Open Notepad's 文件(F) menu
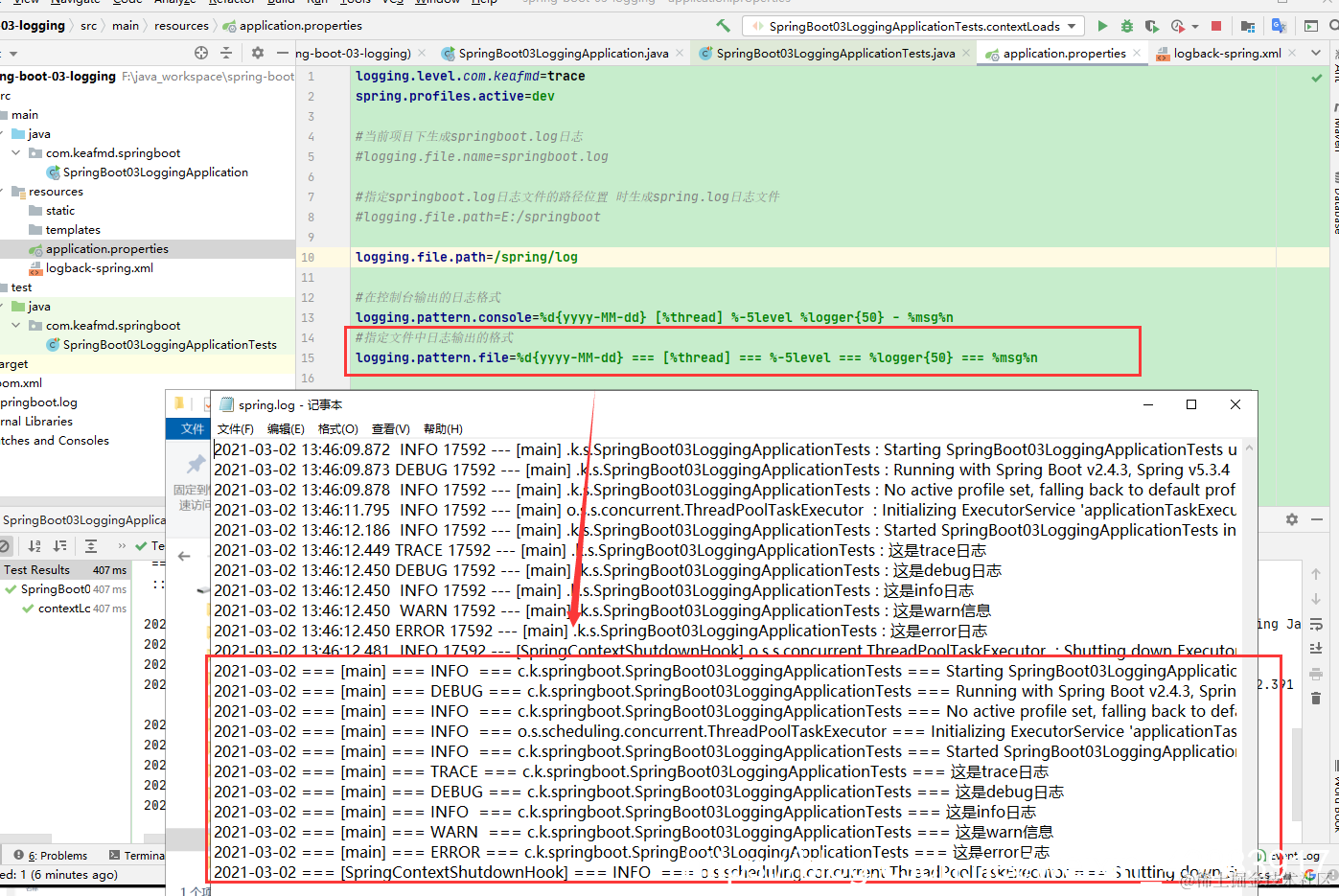Image resolution: width=1339 pixels, height=896 pixels. (x=235, y=428)
